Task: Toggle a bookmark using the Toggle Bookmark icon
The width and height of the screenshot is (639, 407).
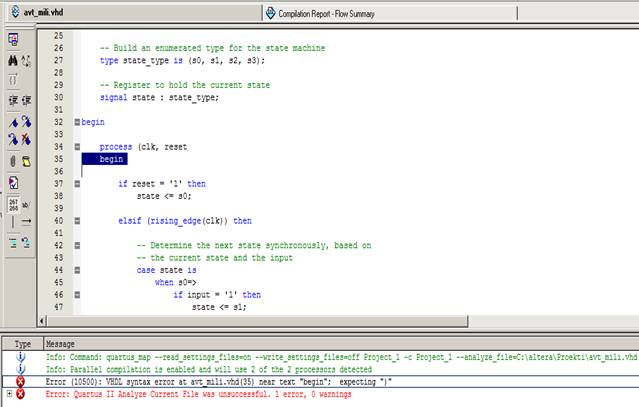Action: coord(13,122)
